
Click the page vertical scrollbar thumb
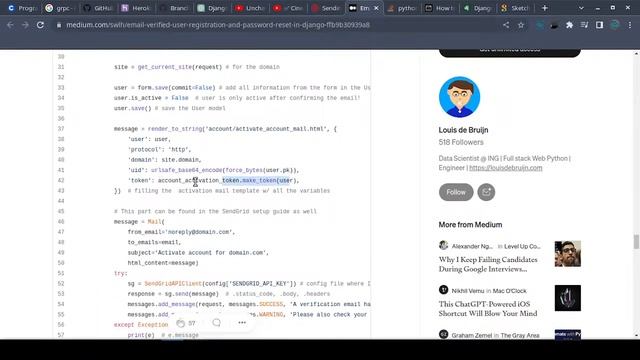point(636,241)
